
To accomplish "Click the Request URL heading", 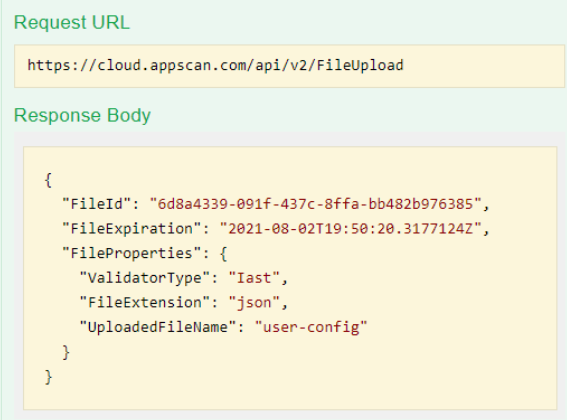I will coord(72,22).
